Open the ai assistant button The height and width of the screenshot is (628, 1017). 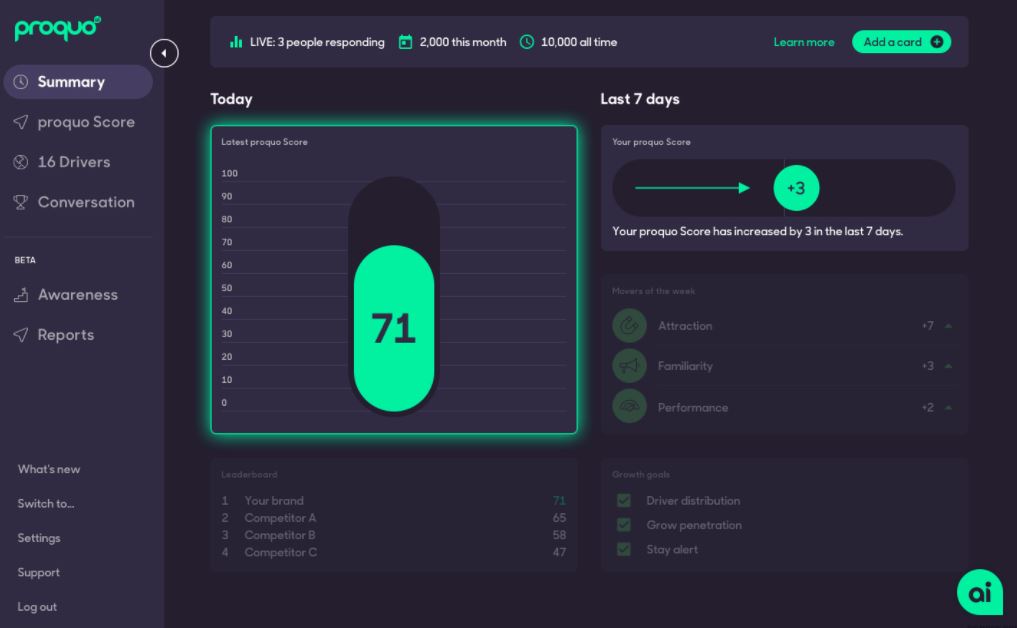(979, 592)
